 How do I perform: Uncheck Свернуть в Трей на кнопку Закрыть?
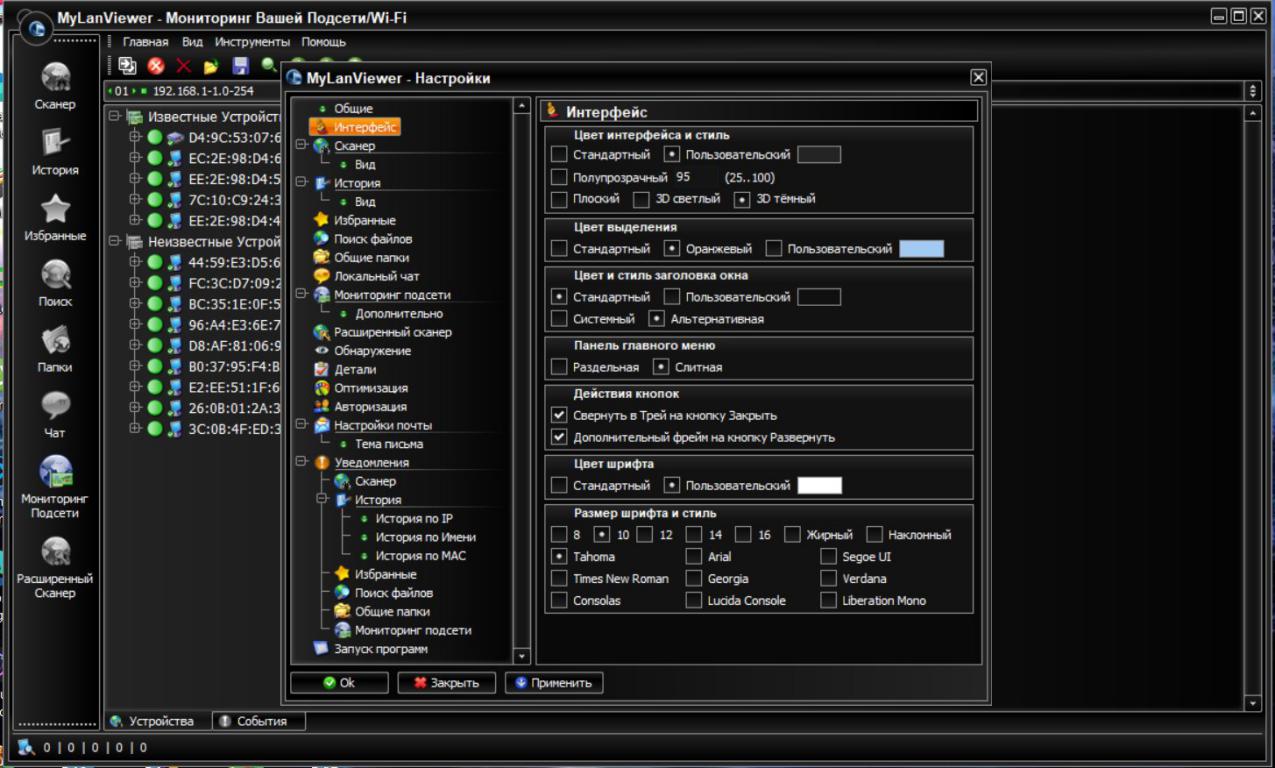(559, 415)
